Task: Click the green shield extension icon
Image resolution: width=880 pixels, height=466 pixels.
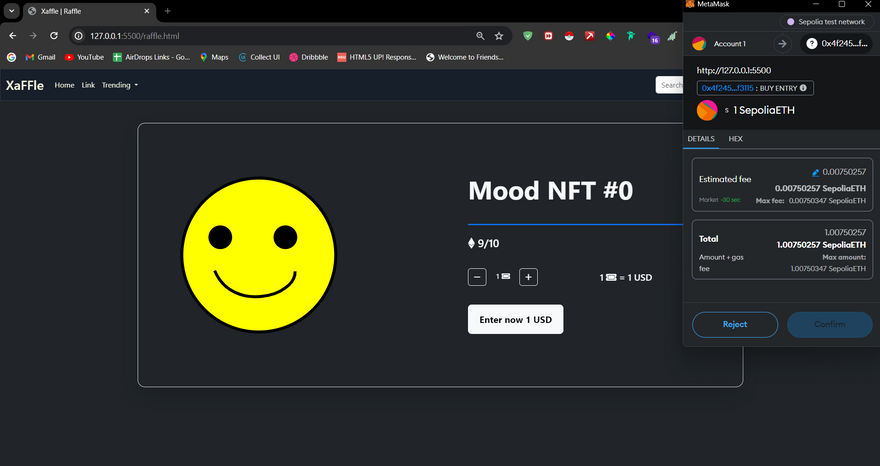Action: [527, 36]
